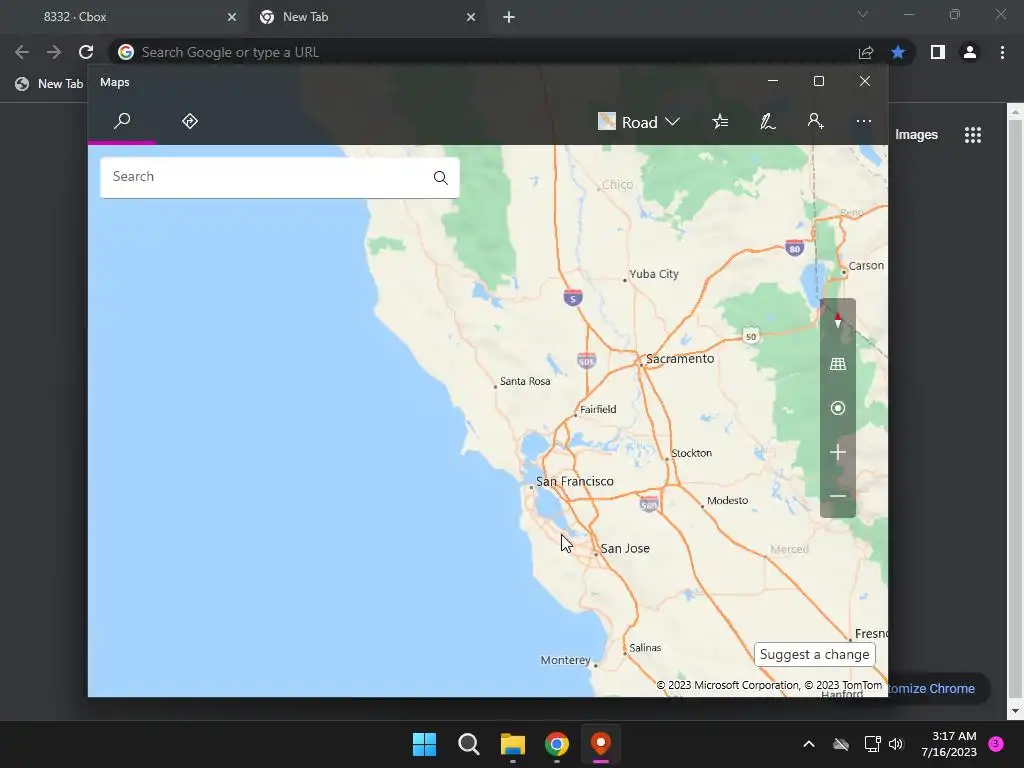Click the sign-in account icon in Maps
The height and width of the screenshot is (768, 1024).
(815, 121)
